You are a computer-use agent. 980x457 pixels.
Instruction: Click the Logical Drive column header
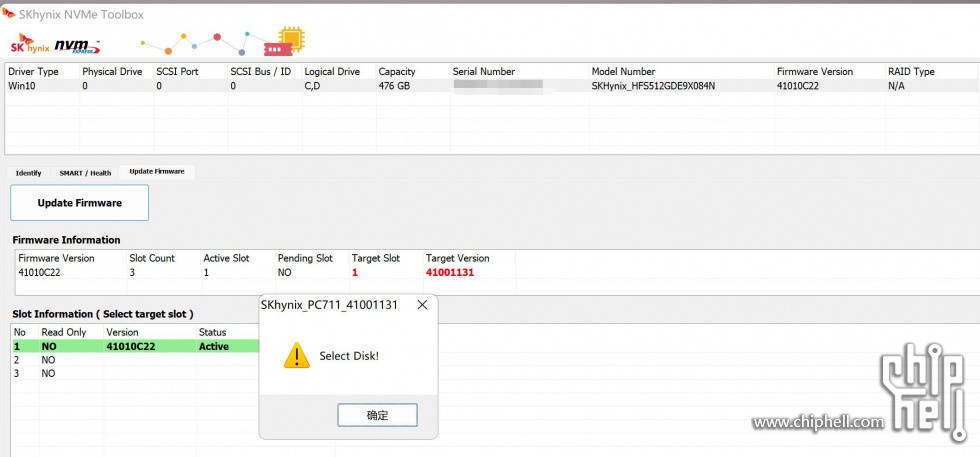332,71
